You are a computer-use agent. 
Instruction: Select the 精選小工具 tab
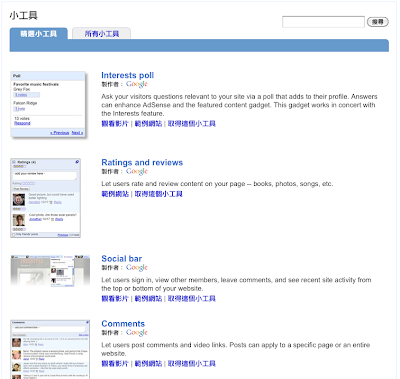click(x=39, y=34)
